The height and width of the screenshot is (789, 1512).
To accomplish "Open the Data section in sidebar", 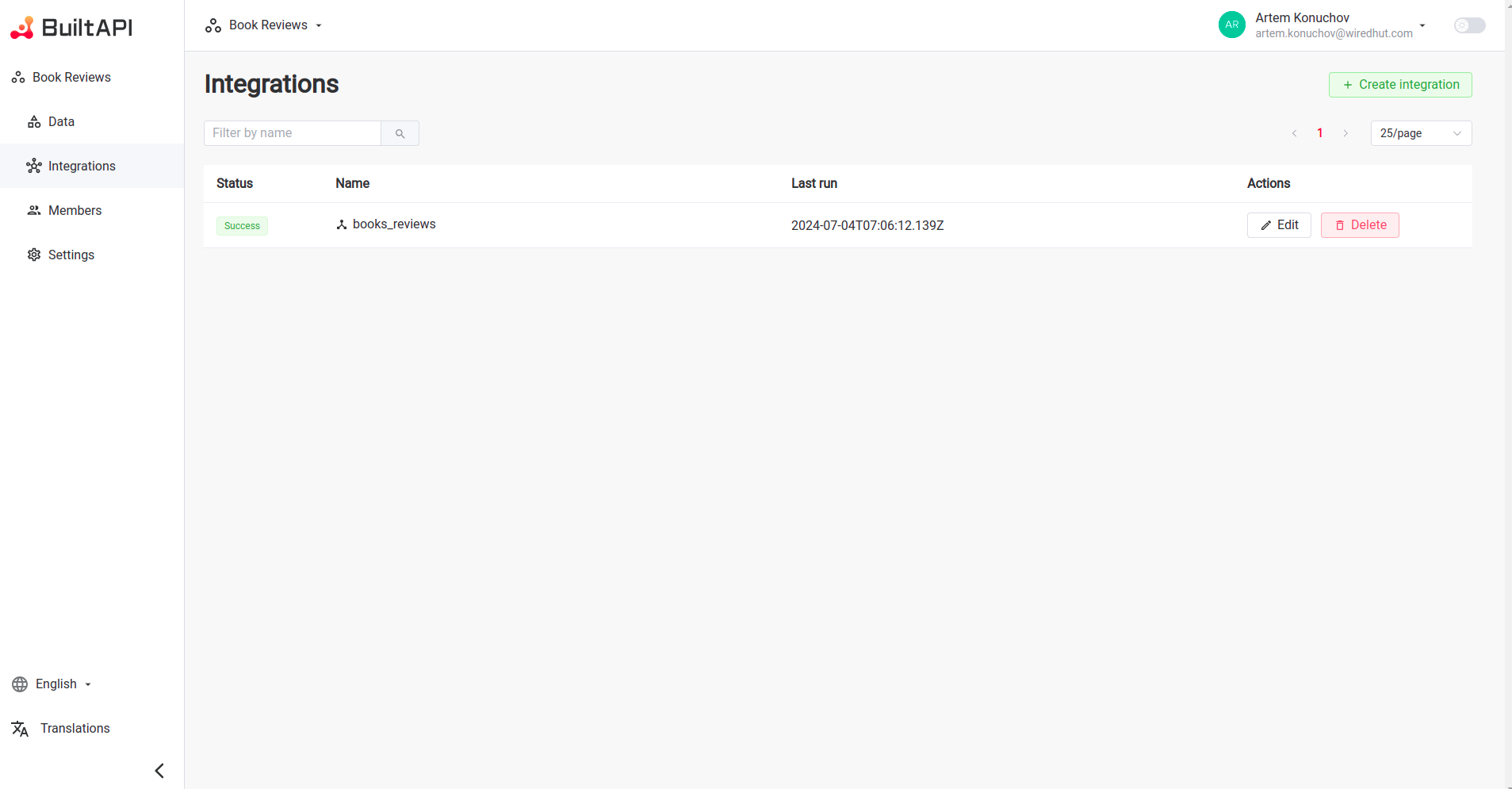I will pyautogui.click(x=92, y=121).
